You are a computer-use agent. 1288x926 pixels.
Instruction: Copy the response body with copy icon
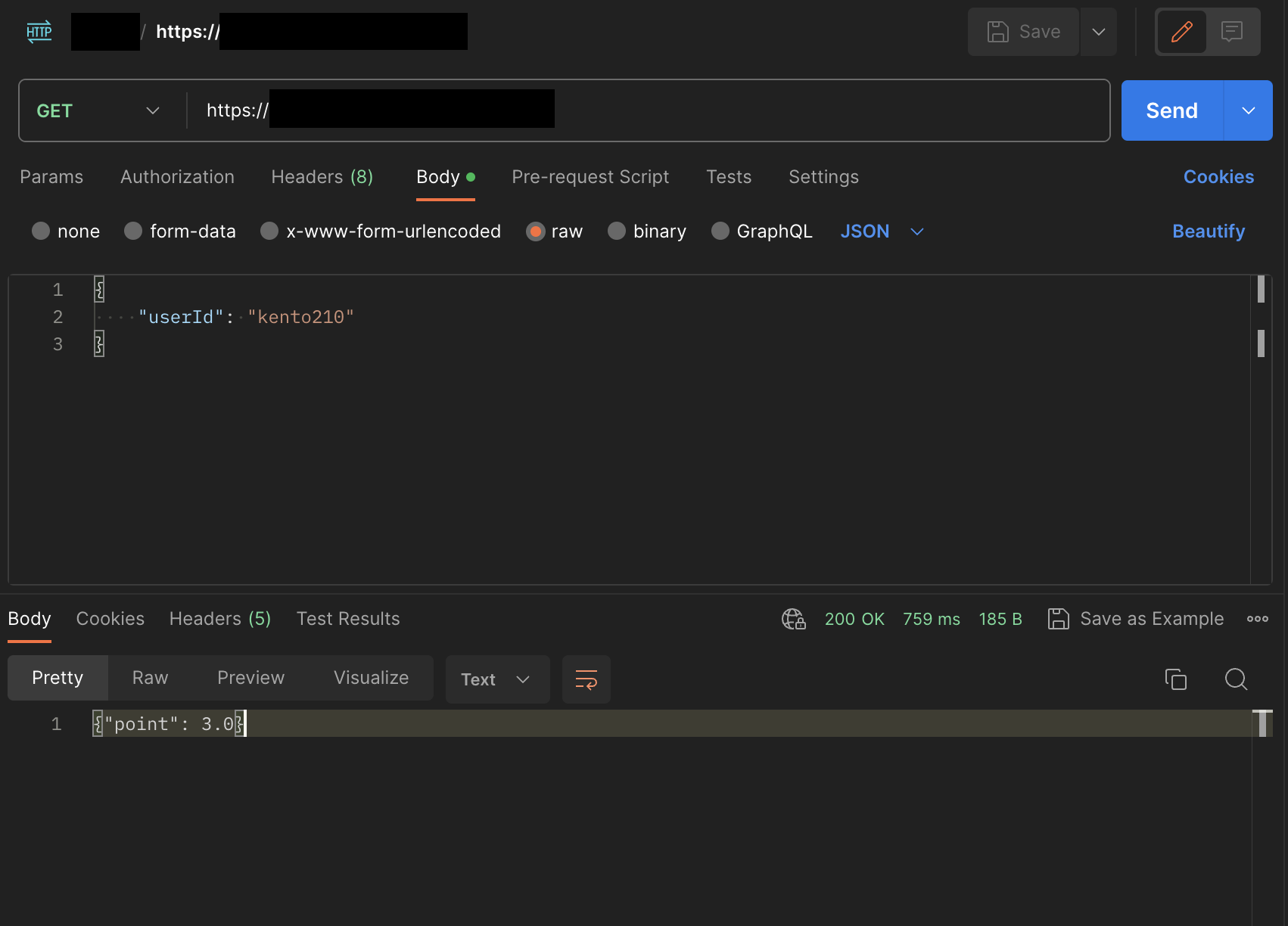pos(1175,679)
